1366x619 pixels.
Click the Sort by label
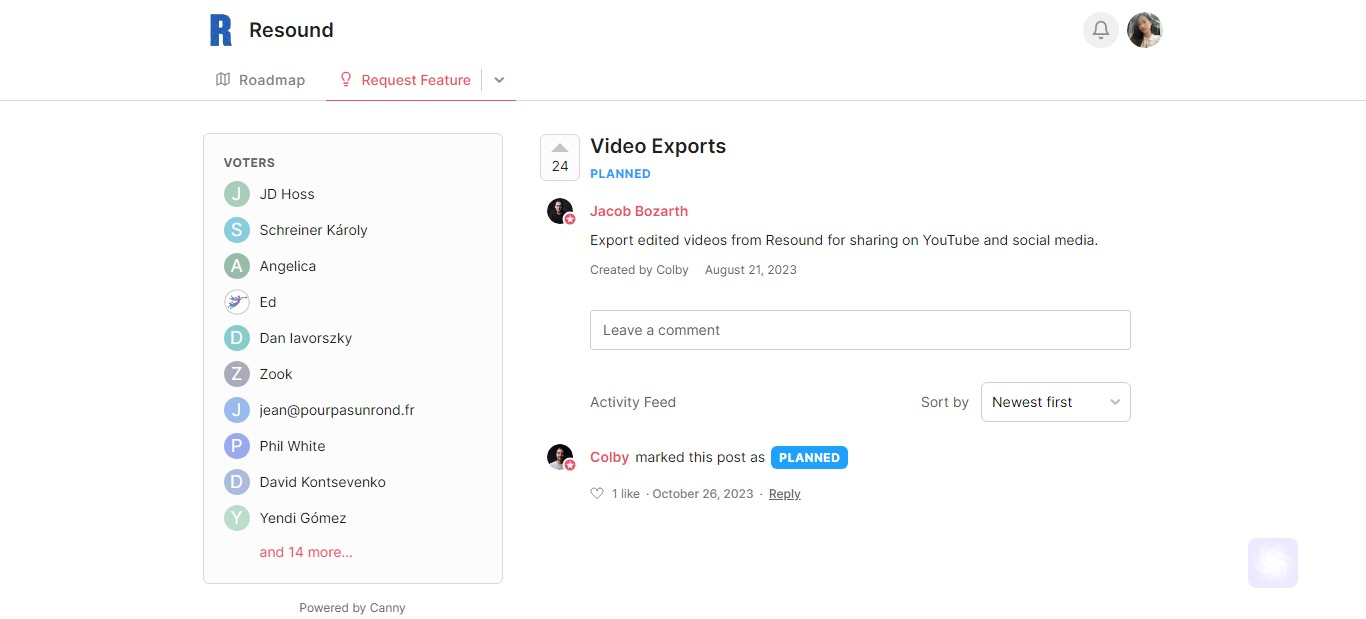coord(945,402)
